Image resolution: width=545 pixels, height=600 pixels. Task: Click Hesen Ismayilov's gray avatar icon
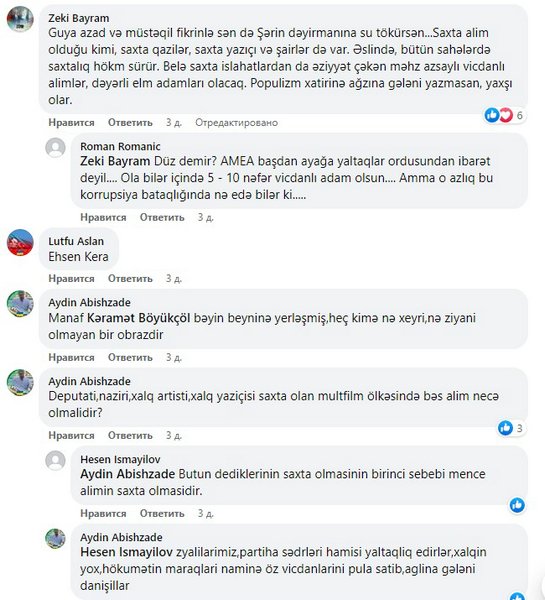(x=55, y=461)
